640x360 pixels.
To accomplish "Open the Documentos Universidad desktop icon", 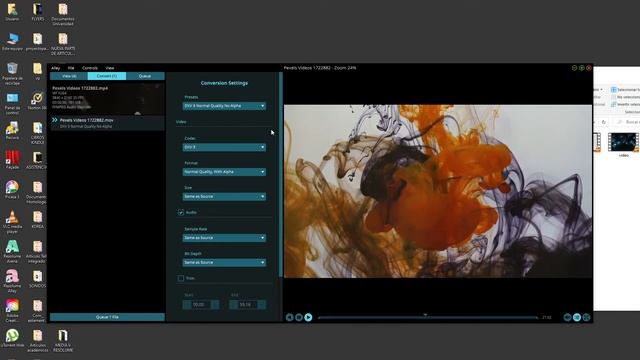I will pyautogui.click(x=63, y=14).
